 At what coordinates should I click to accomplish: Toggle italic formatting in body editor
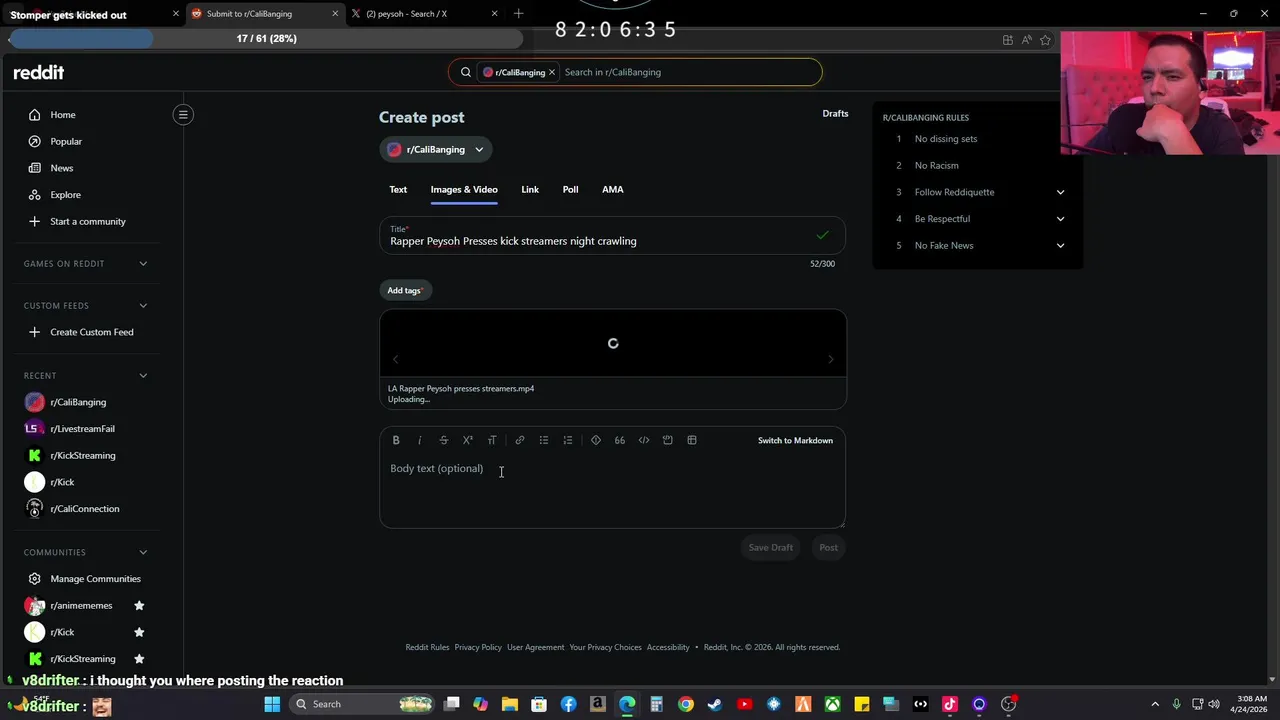pyautogui.click(x=420, y=440)
